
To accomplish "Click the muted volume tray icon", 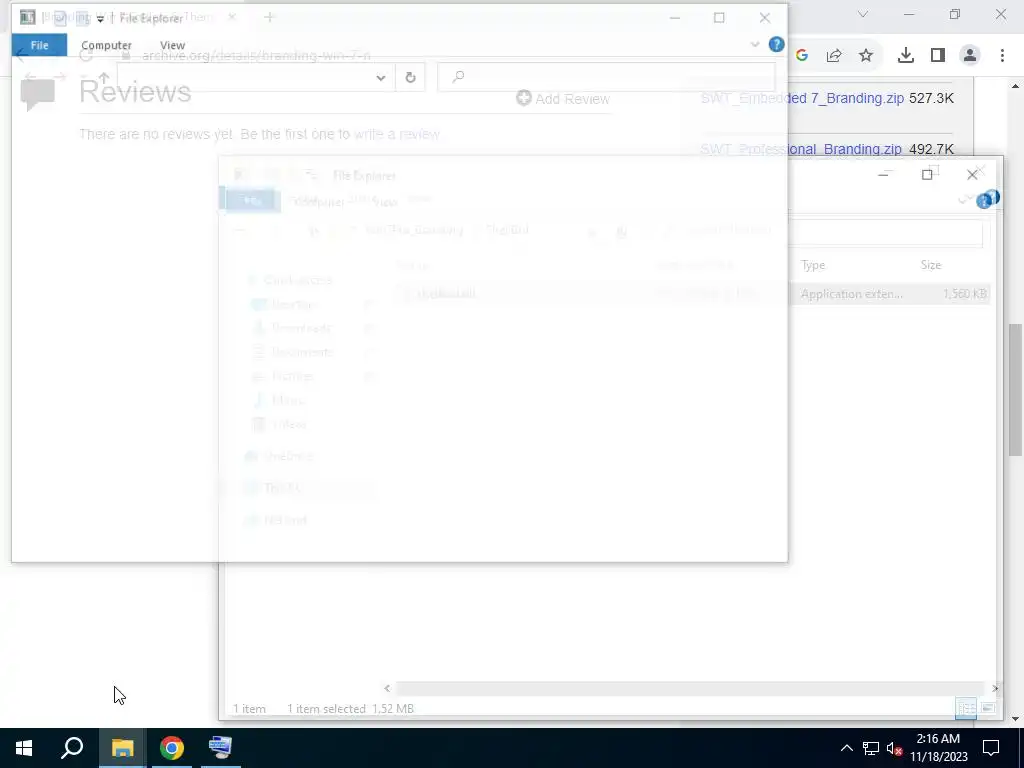I will click(x=894, y=748).
